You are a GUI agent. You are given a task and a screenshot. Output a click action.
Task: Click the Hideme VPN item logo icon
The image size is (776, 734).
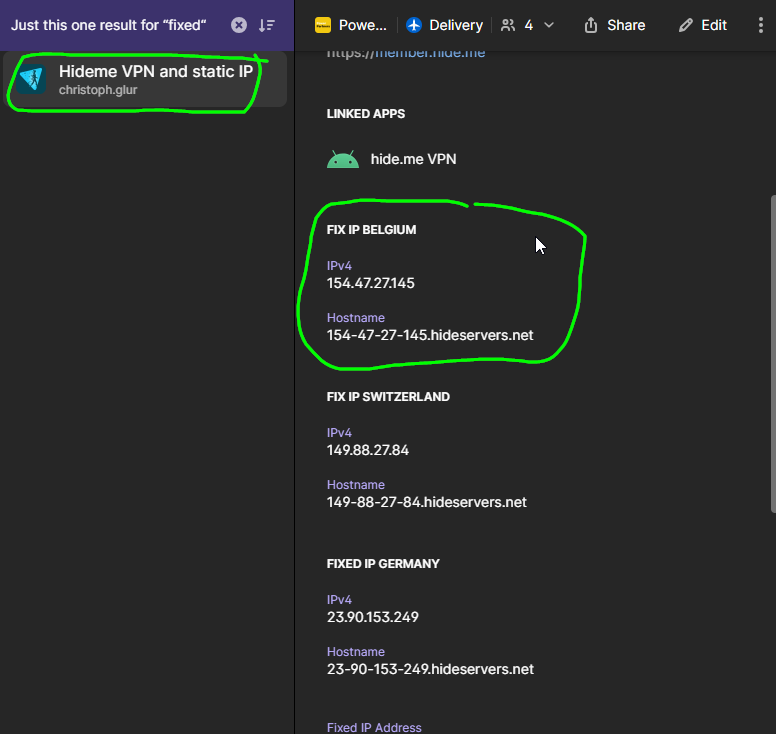coord(31,79)
